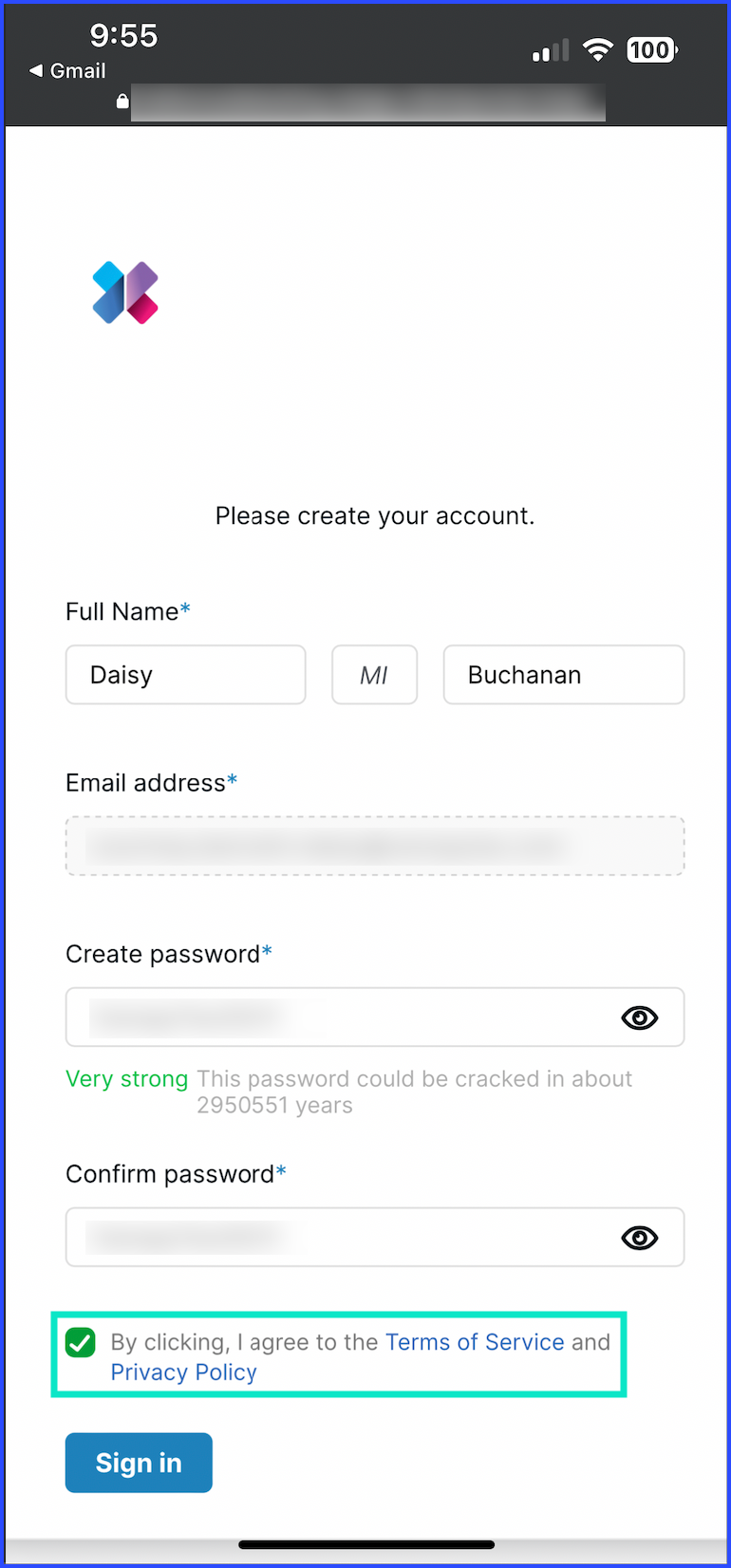
Task: Open the Terms of Service link
Action: pyautogui.click(x=475, y=1342)
